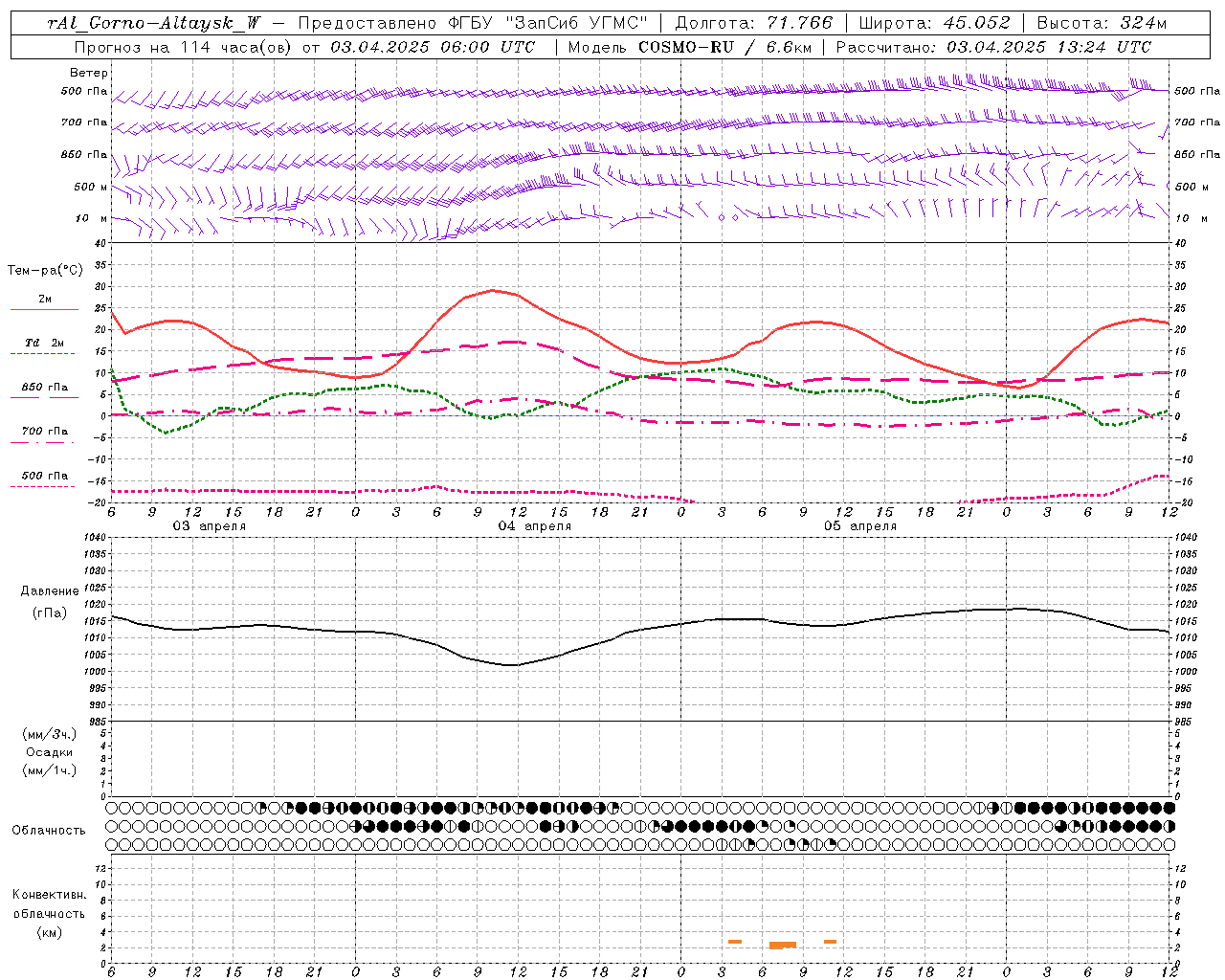Click the (км) unit label
Viewport: 1225px width, 980px height.
[x=50, y=932]
